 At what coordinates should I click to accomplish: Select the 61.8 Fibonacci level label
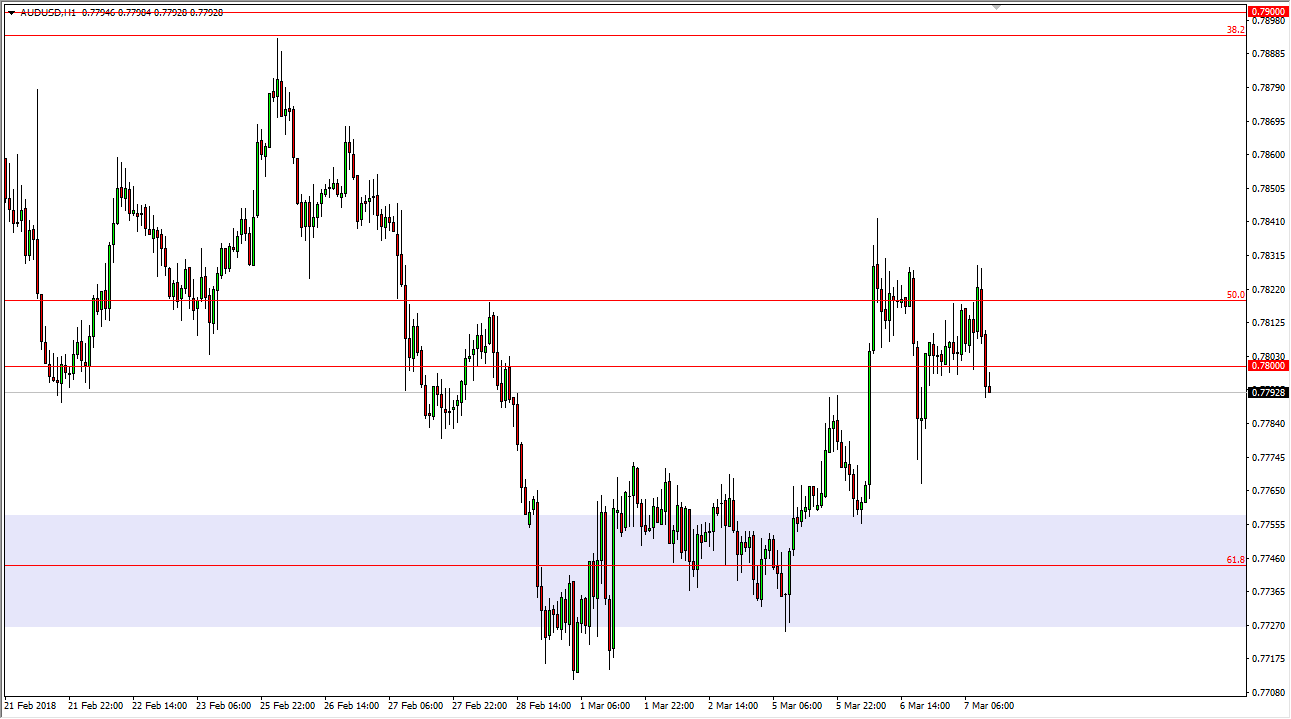[1236, 560]
